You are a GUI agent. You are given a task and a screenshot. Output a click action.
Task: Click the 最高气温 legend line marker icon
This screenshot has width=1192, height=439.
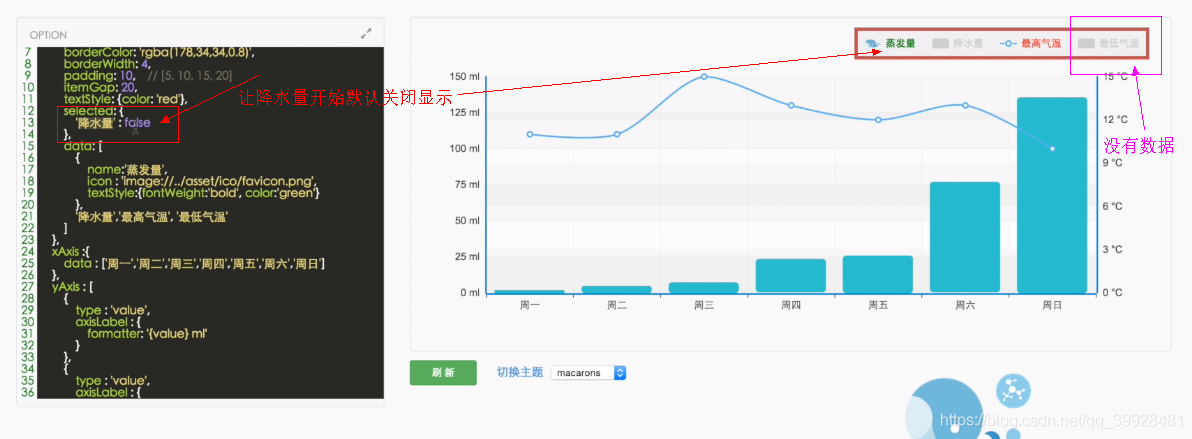point(1008,44)
